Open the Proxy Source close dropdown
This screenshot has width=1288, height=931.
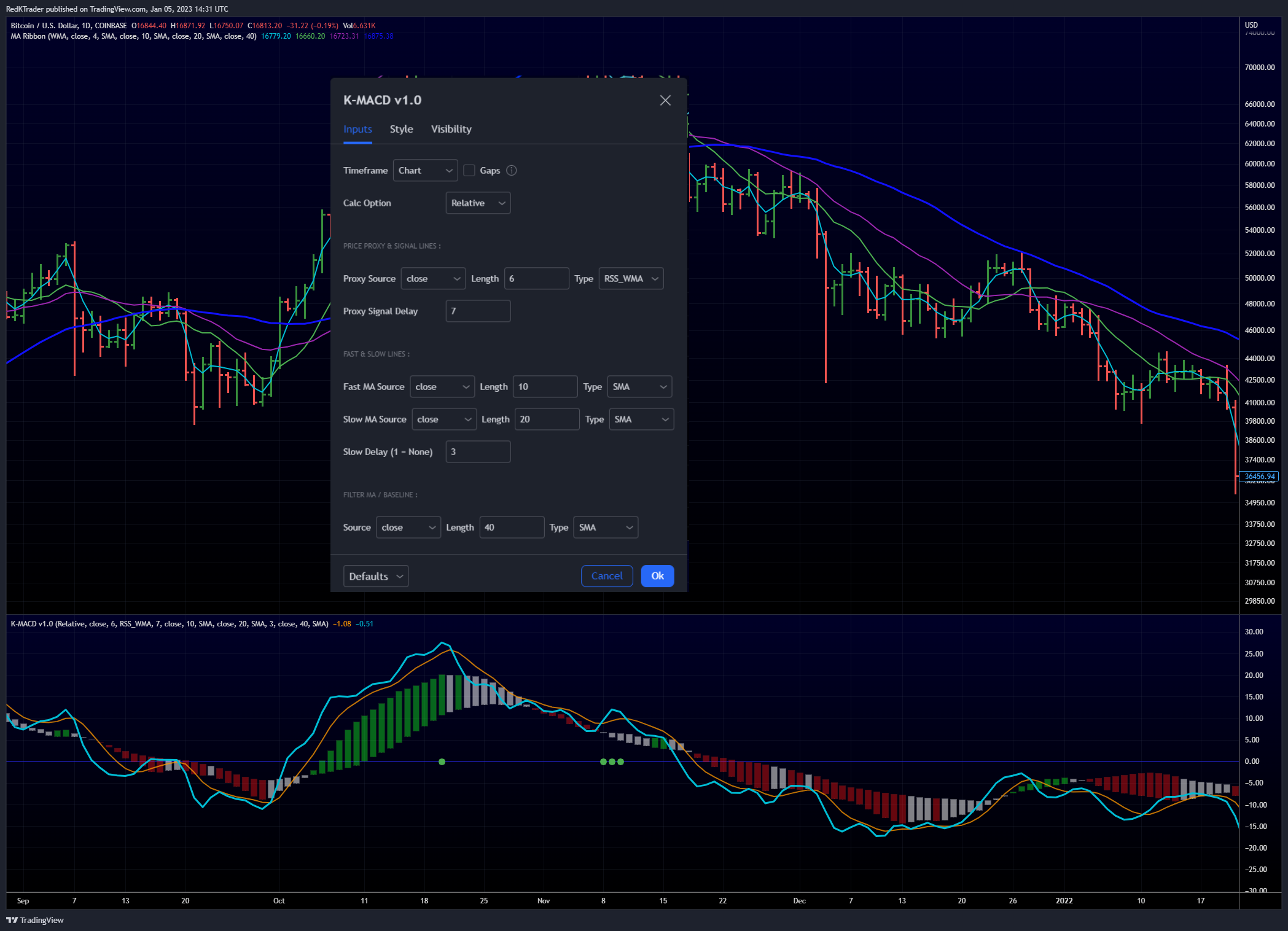[x=433, y=278]
